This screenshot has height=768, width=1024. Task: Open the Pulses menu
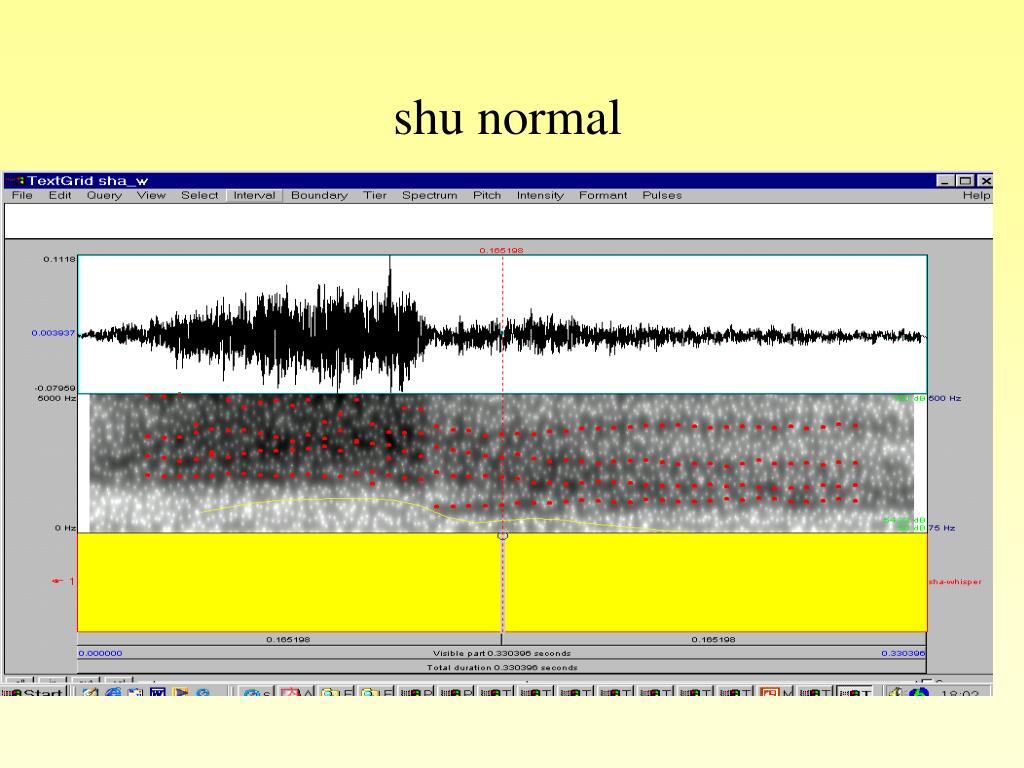pyautogui.click(x=662, y=195)
